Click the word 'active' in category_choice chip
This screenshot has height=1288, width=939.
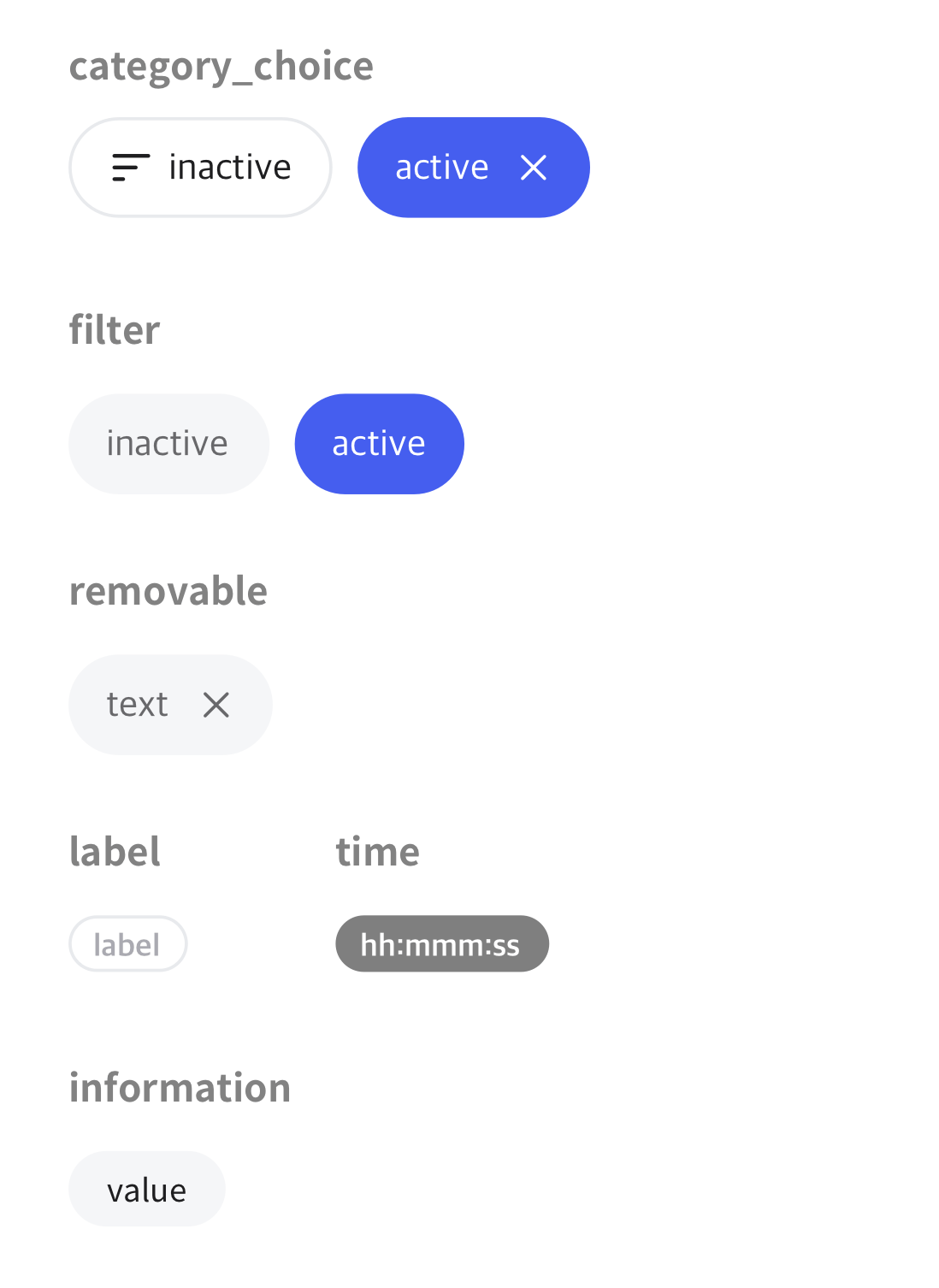click(x=442, y=168)
